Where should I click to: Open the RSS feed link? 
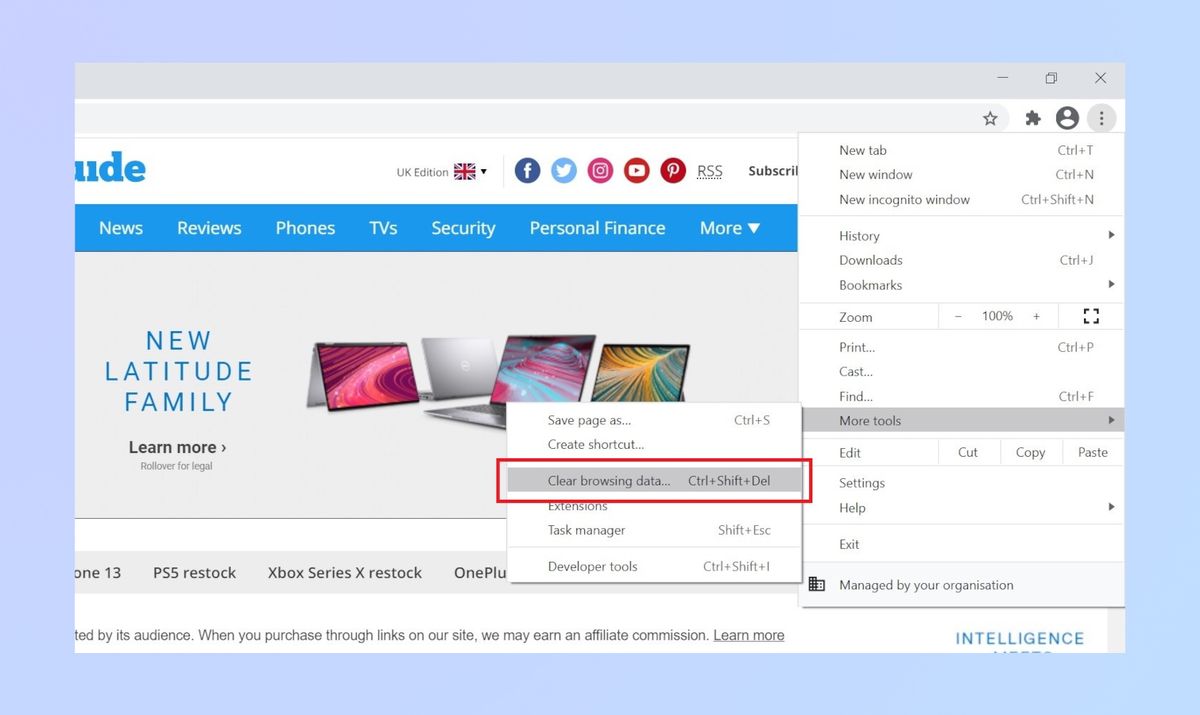coord(709,170)
